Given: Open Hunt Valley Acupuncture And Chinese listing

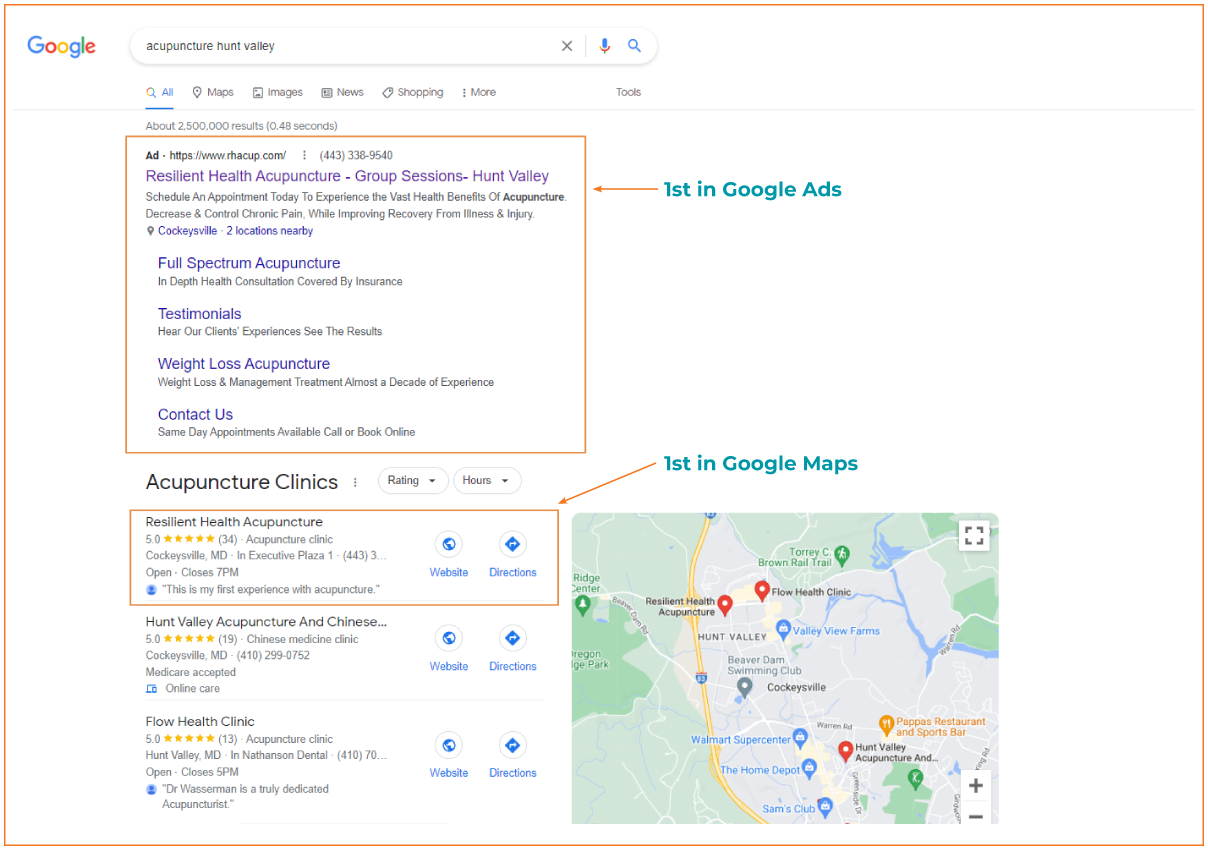Looking at the screenshot, I should click(266, 622).
